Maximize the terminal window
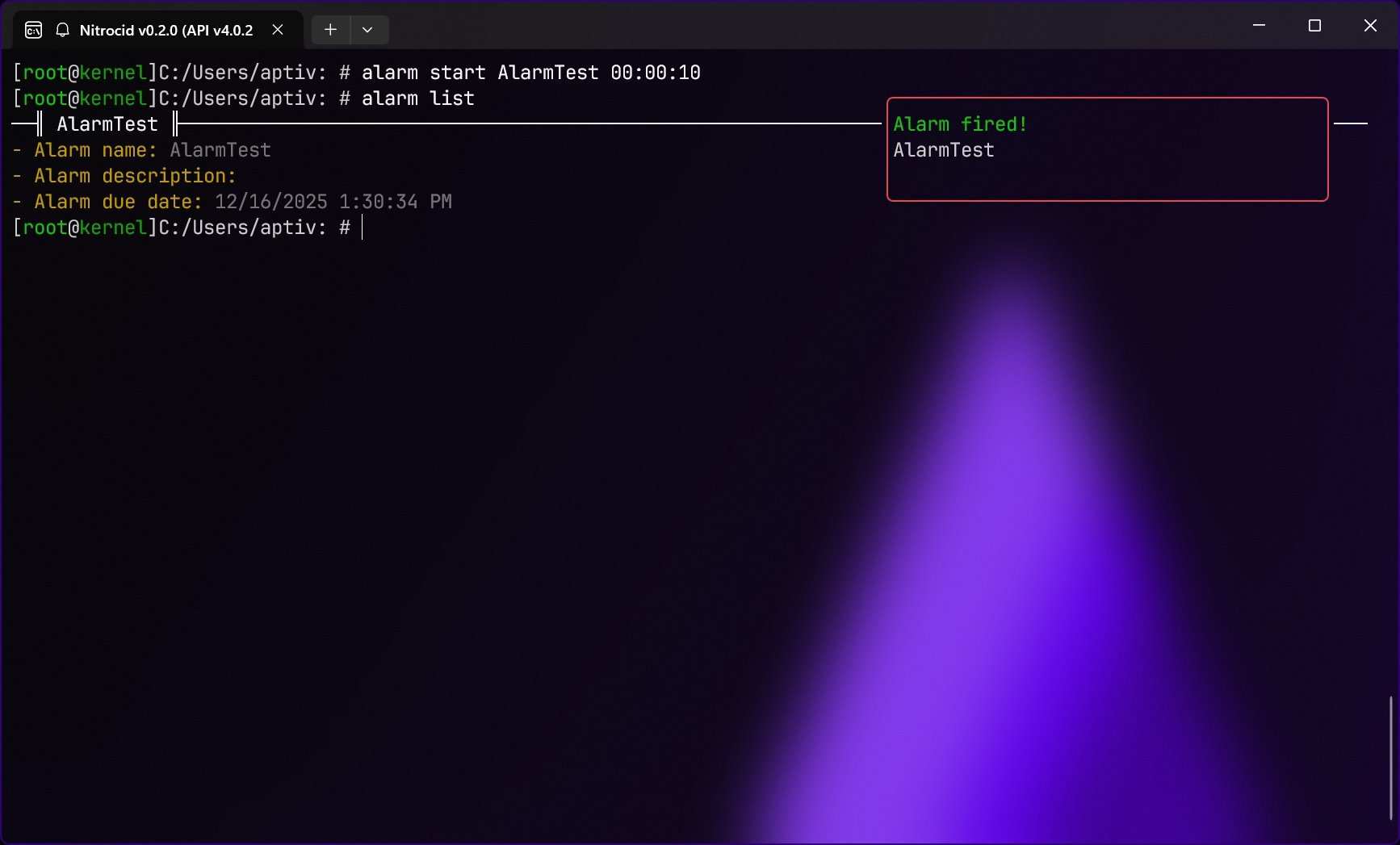1400x845 pixels. click(1314, 26)
